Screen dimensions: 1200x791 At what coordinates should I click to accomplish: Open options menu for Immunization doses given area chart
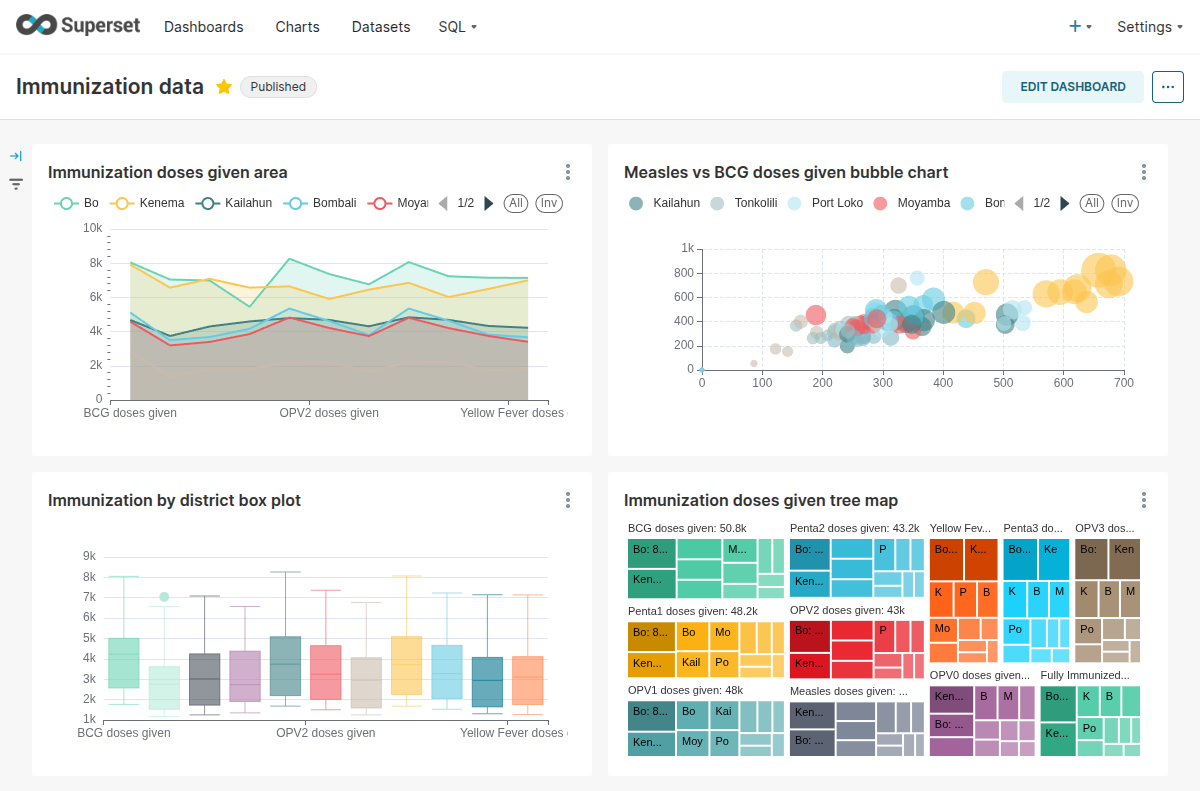(567, 171)
